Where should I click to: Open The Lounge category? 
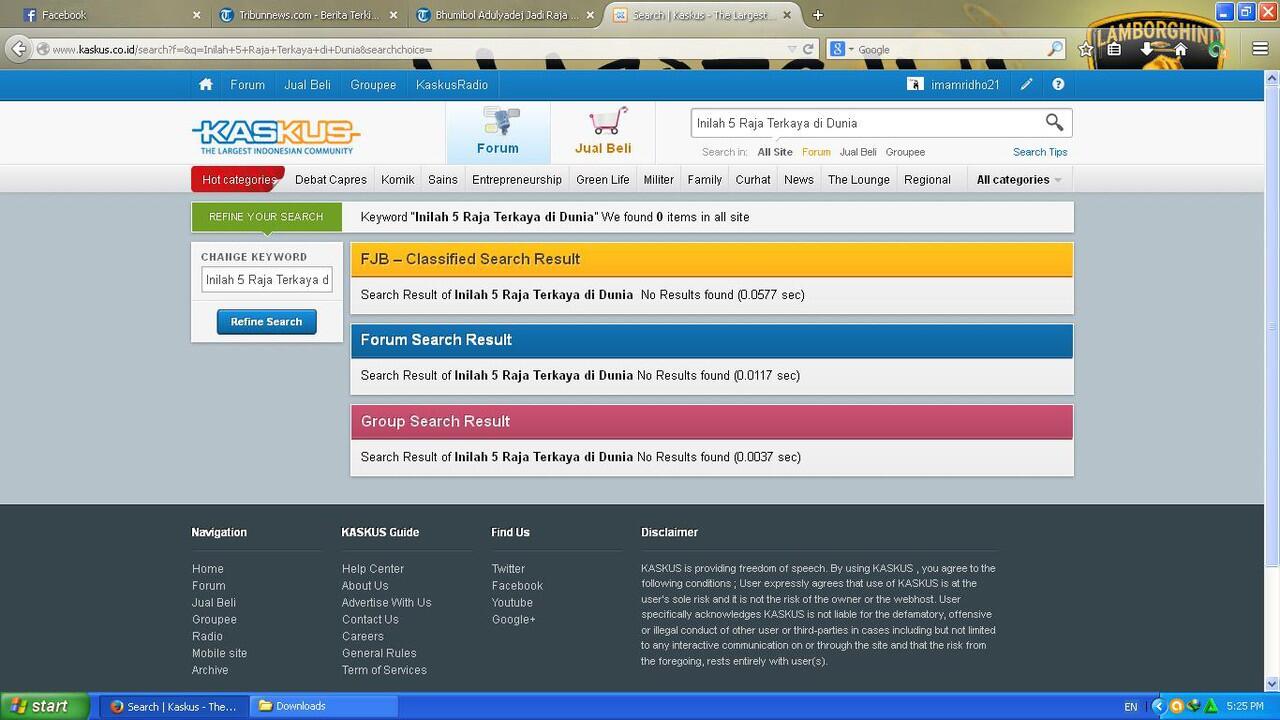coord(859,180)
